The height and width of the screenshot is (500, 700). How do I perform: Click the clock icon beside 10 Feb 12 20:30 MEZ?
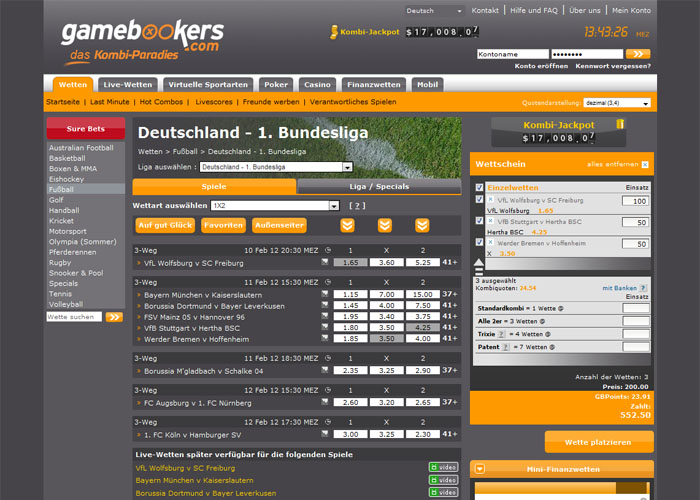click(x=328, y=250)
